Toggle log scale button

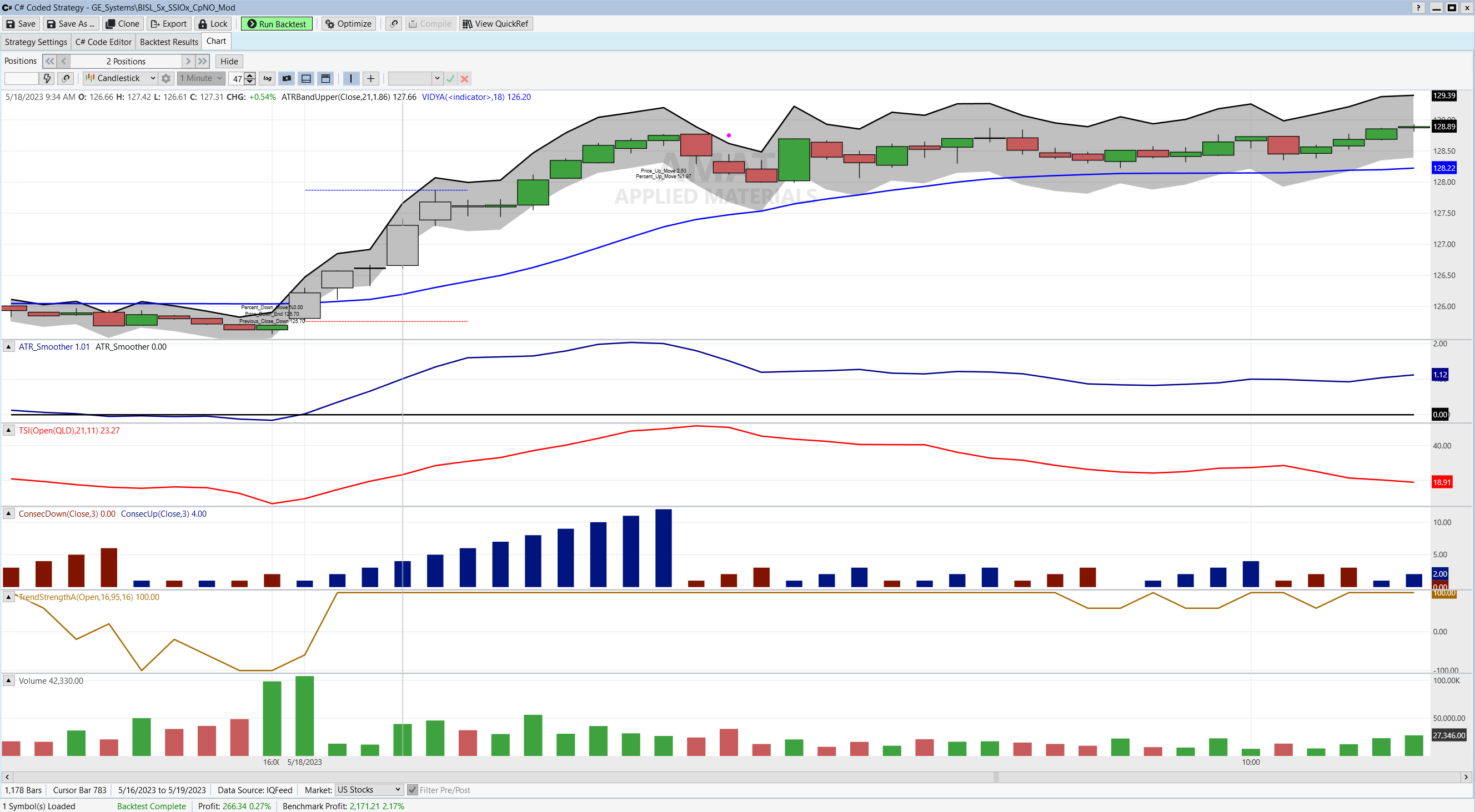tap(268, 78)
